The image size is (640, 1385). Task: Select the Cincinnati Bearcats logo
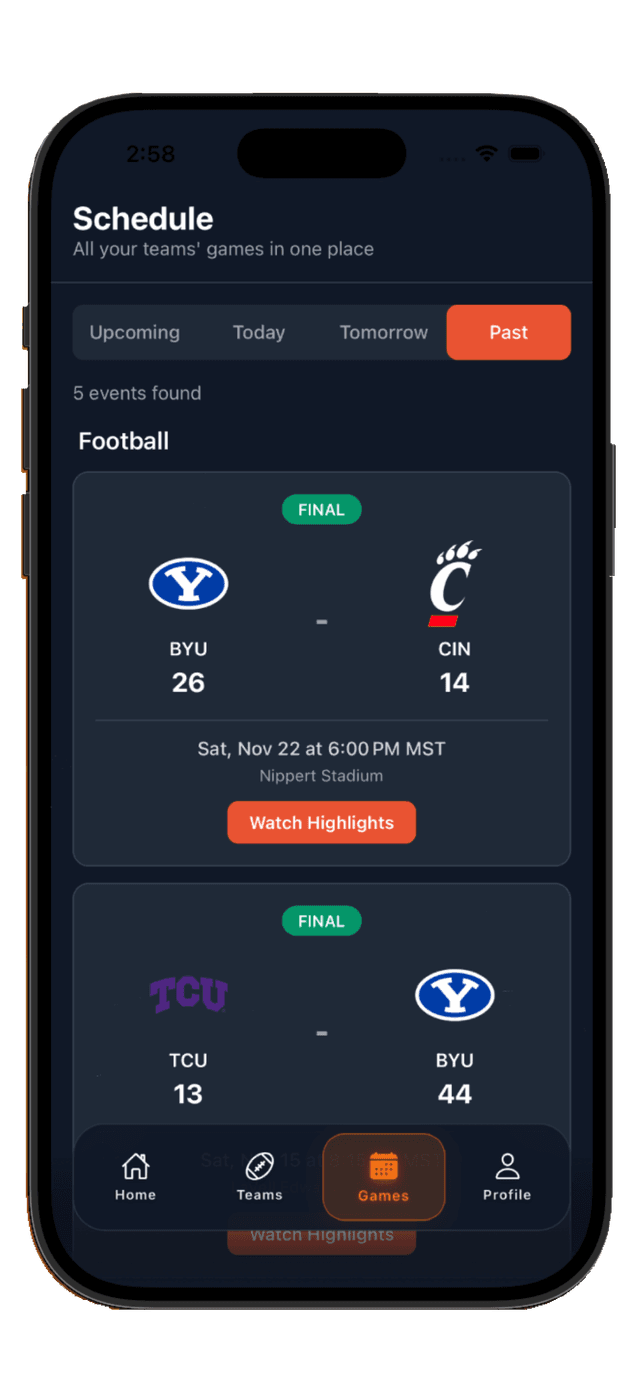[x=455, y=584]
